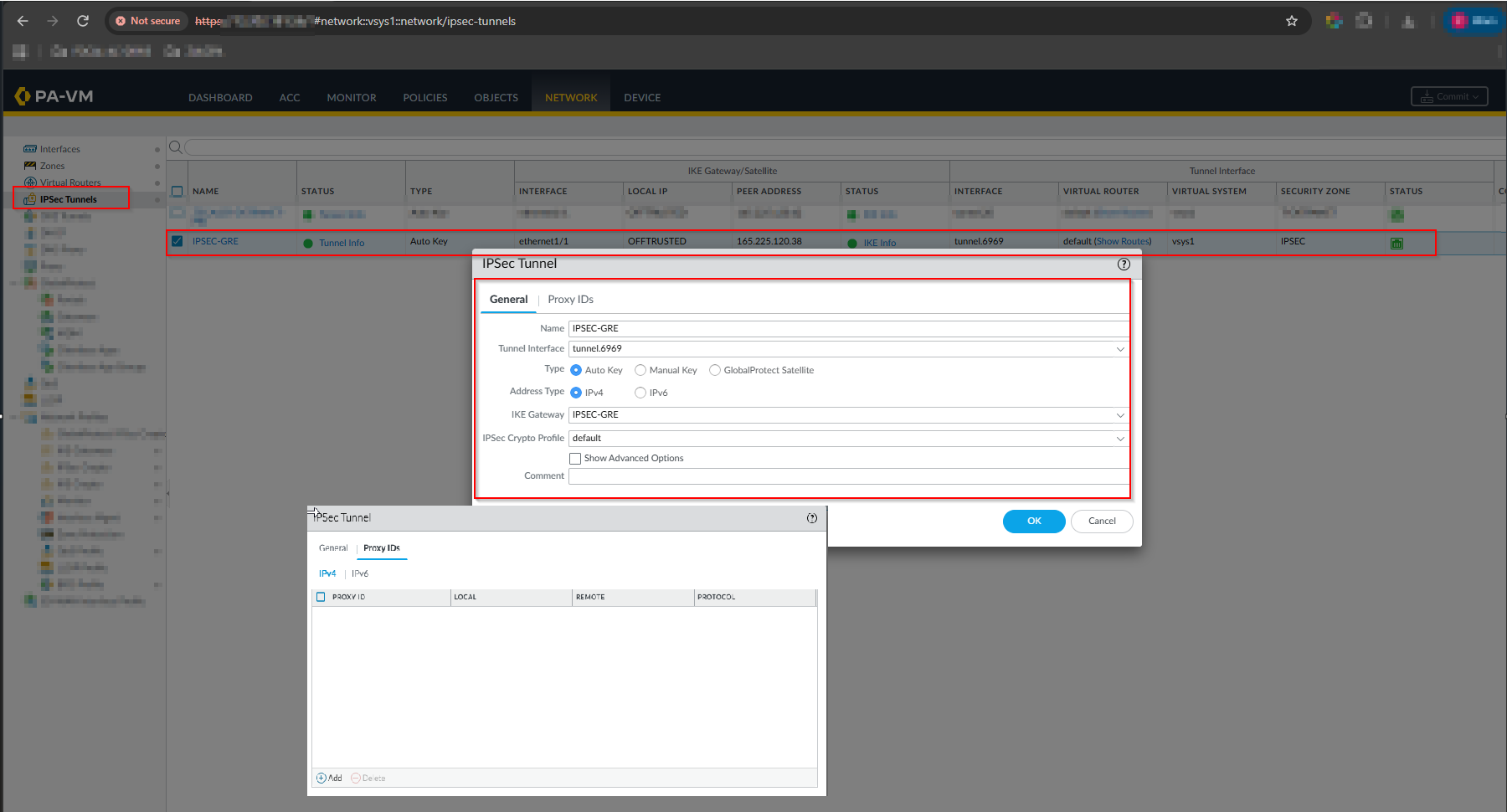The width and height of the screenshot is (1507, 812).
Task: Toggle the select-all checkbox in the table header
Action: point(177,191)
